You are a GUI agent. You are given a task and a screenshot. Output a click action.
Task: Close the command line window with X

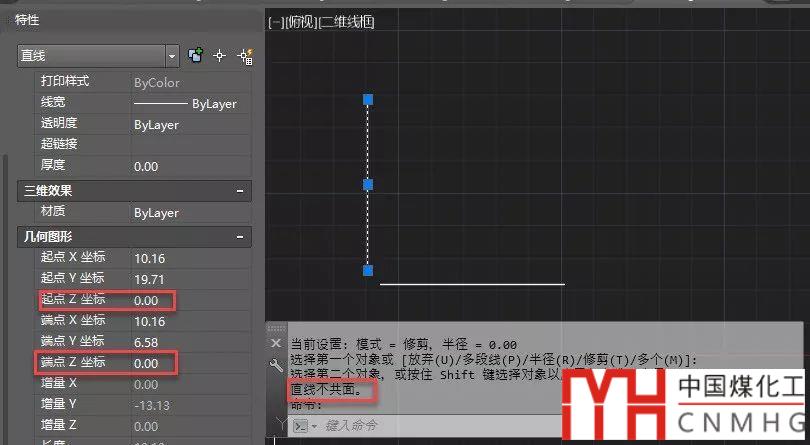tap(276, 343)
